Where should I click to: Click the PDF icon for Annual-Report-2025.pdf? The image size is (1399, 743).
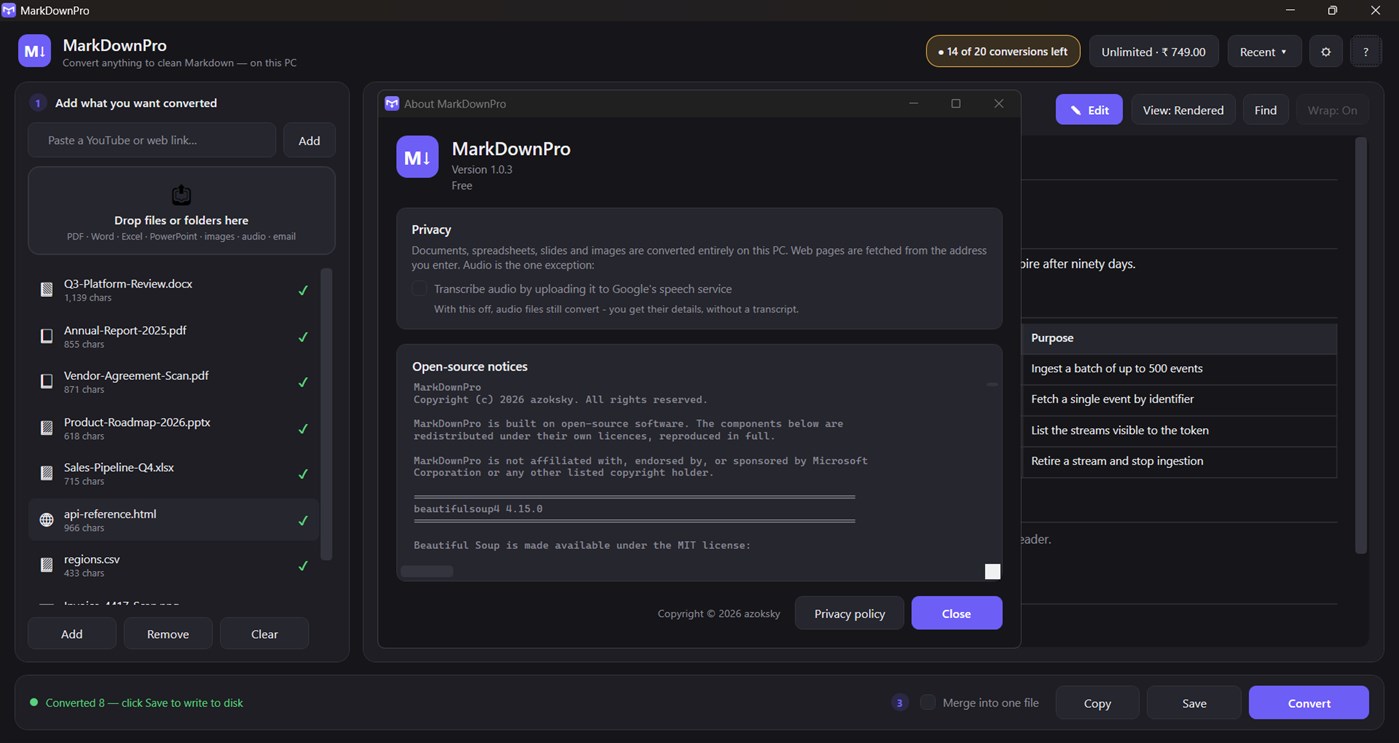(x=46, y=336)
